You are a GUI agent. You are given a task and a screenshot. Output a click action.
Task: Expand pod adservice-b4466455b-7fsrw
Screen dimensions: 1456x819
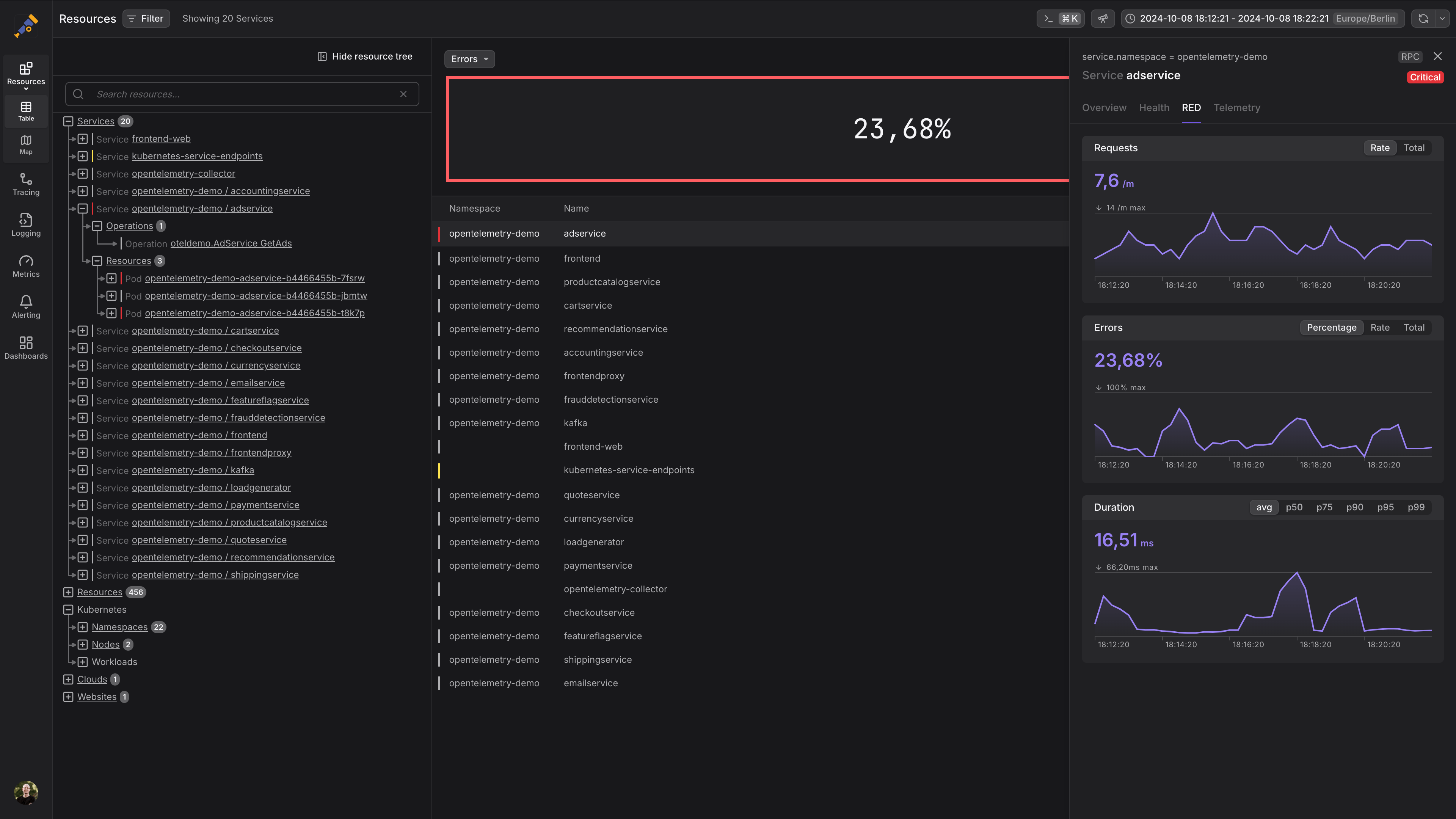click(x=111, y=279)
